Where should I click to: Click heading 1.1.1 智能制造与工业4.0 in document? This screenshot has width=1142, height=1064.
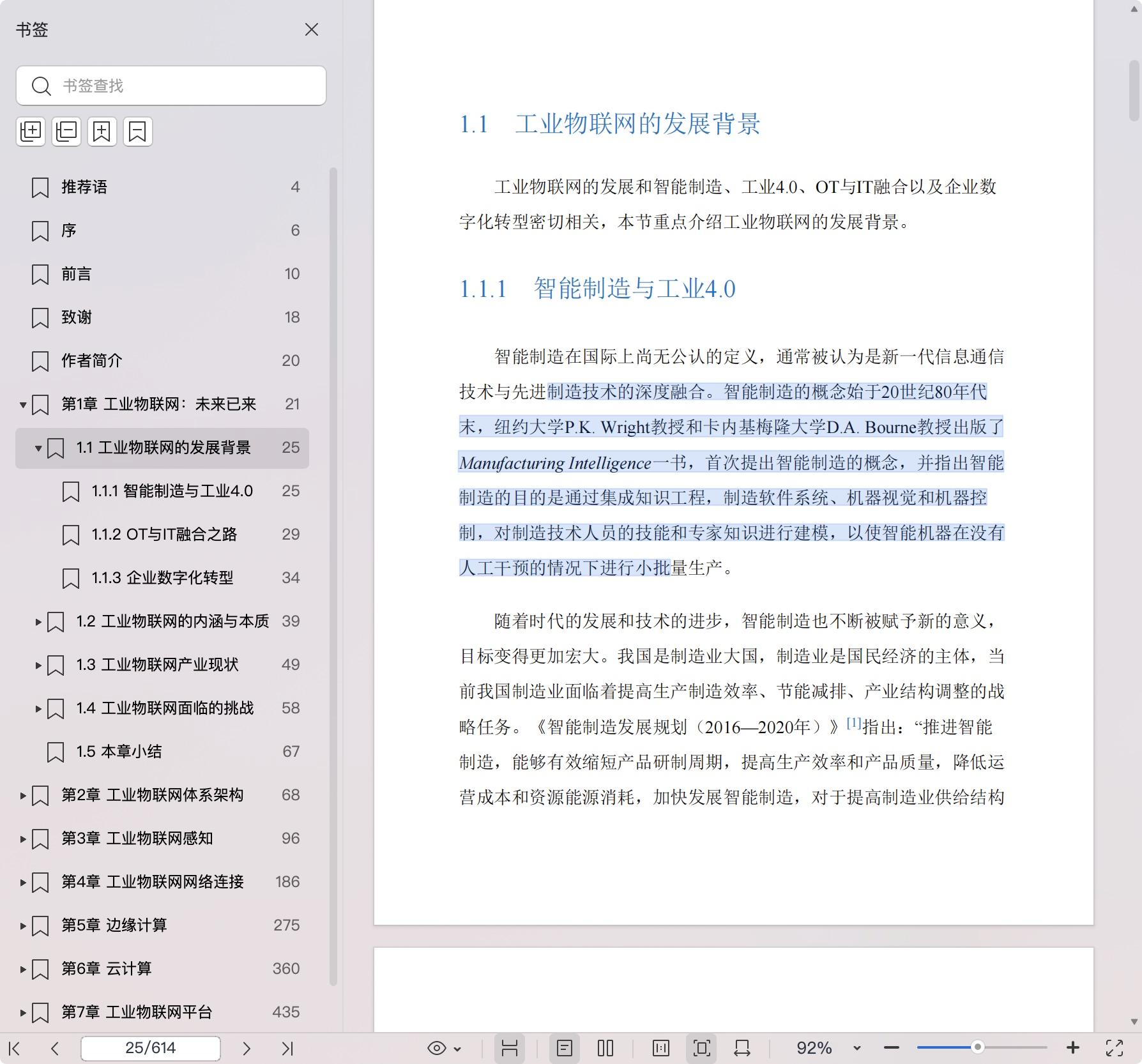597,289
